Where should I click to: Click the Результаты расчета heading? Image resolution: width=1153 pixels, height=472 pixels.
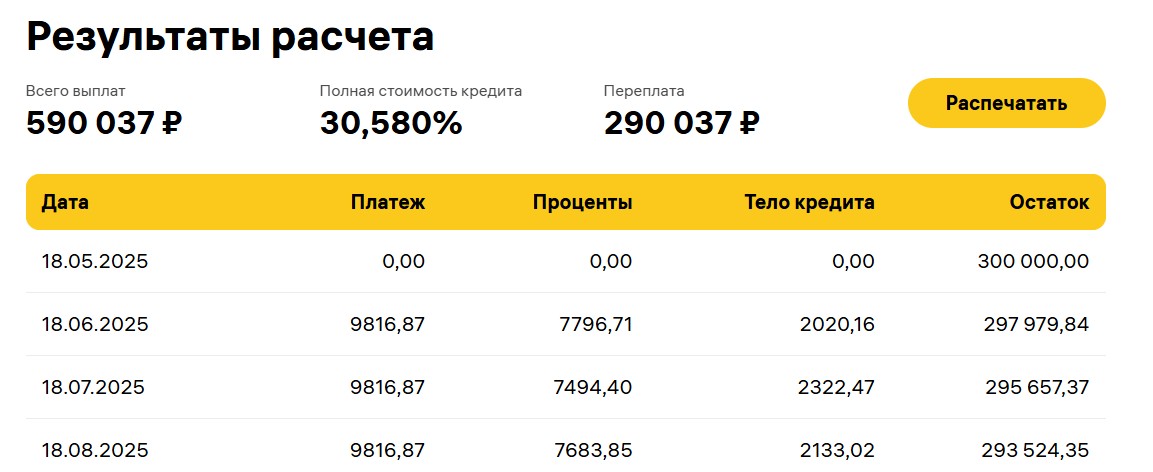click(230, 36)
